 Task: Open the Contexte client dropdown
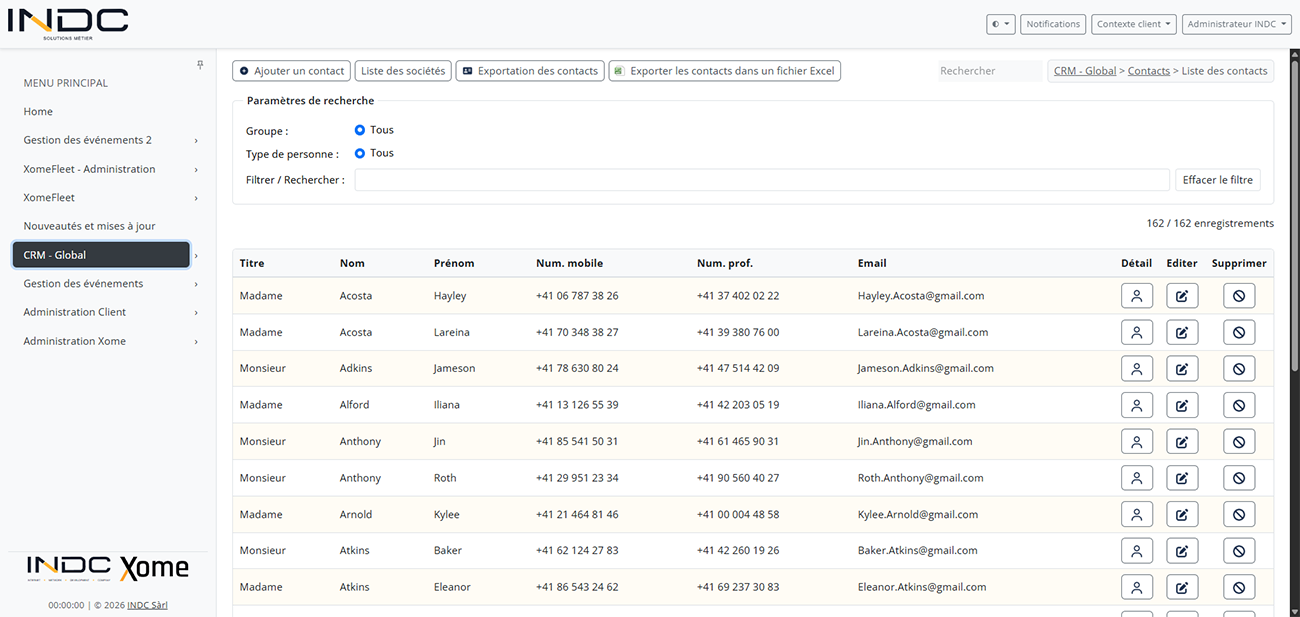coord(1133,24)
